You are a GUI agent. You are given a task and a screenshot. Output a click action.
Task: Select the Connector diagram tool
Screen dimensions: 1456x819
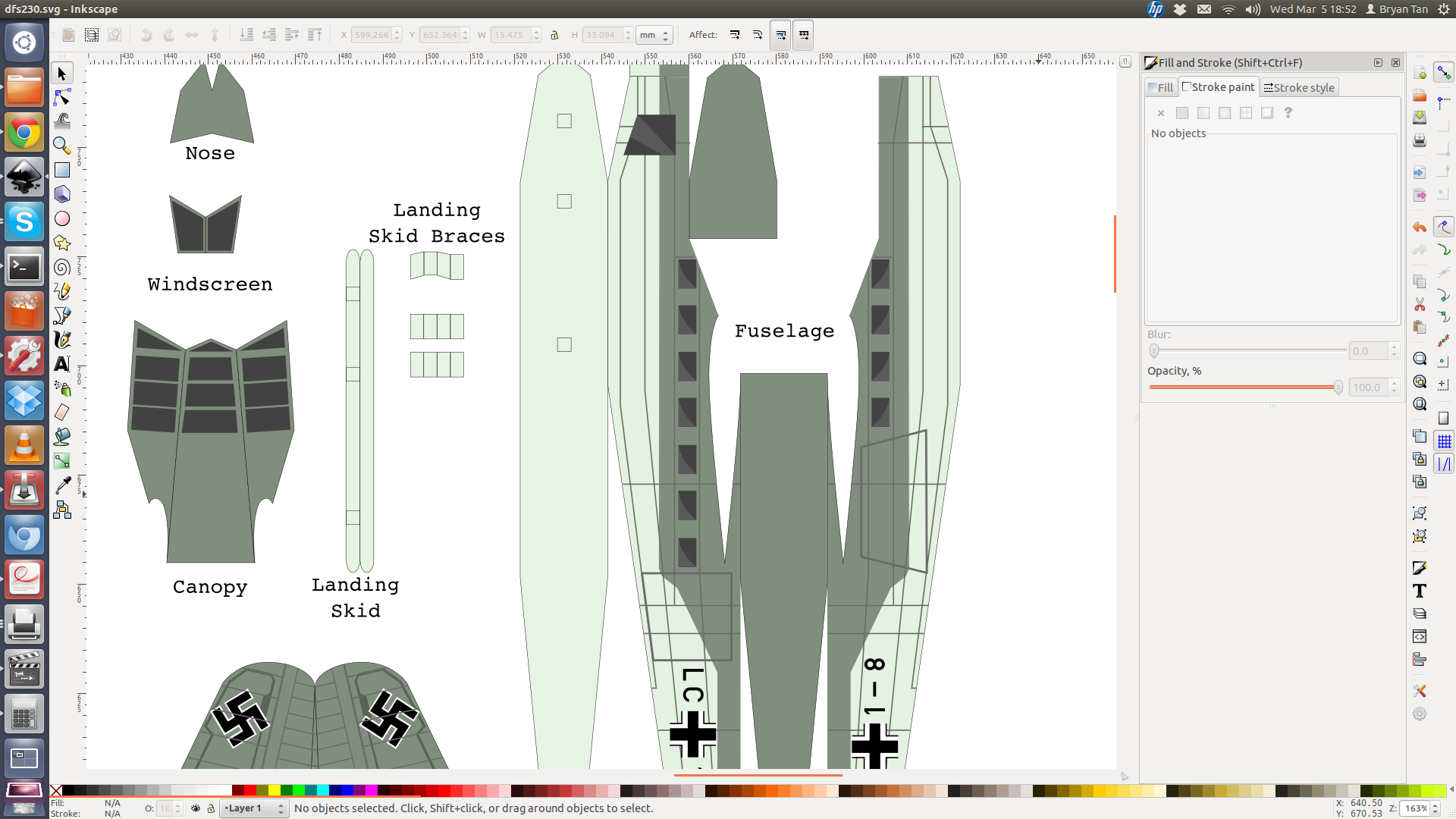pyautogui.click(x=62, y=510)
